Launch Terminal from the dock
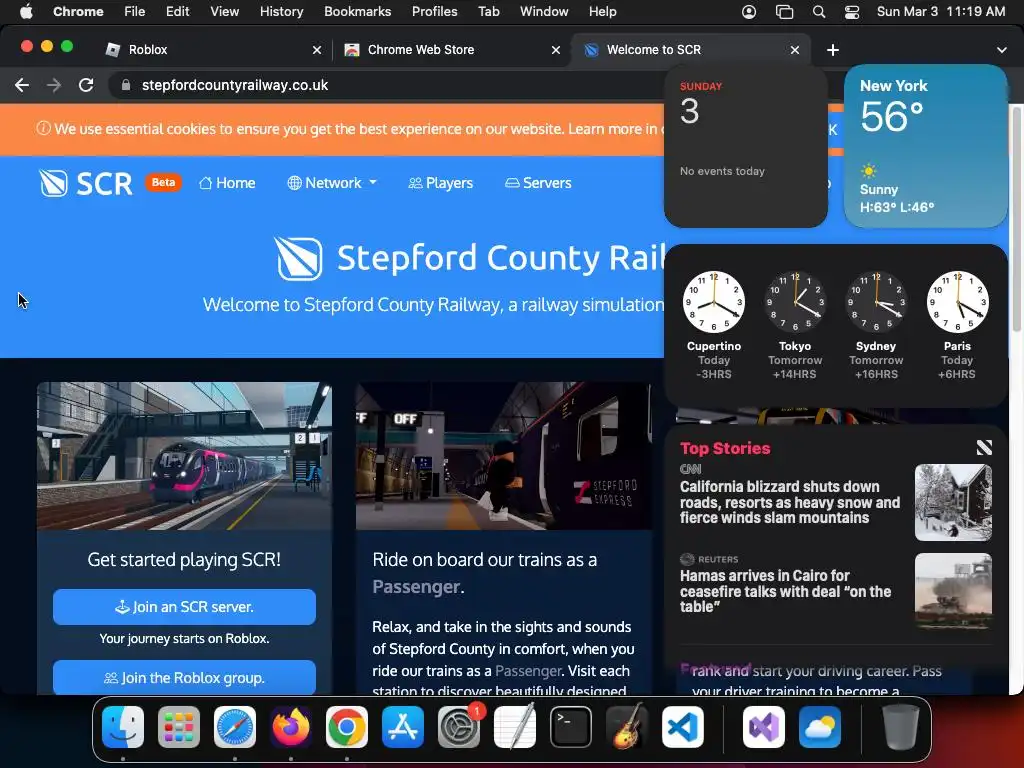This screenshot has height=768, width=1024. tap(571, 727)
